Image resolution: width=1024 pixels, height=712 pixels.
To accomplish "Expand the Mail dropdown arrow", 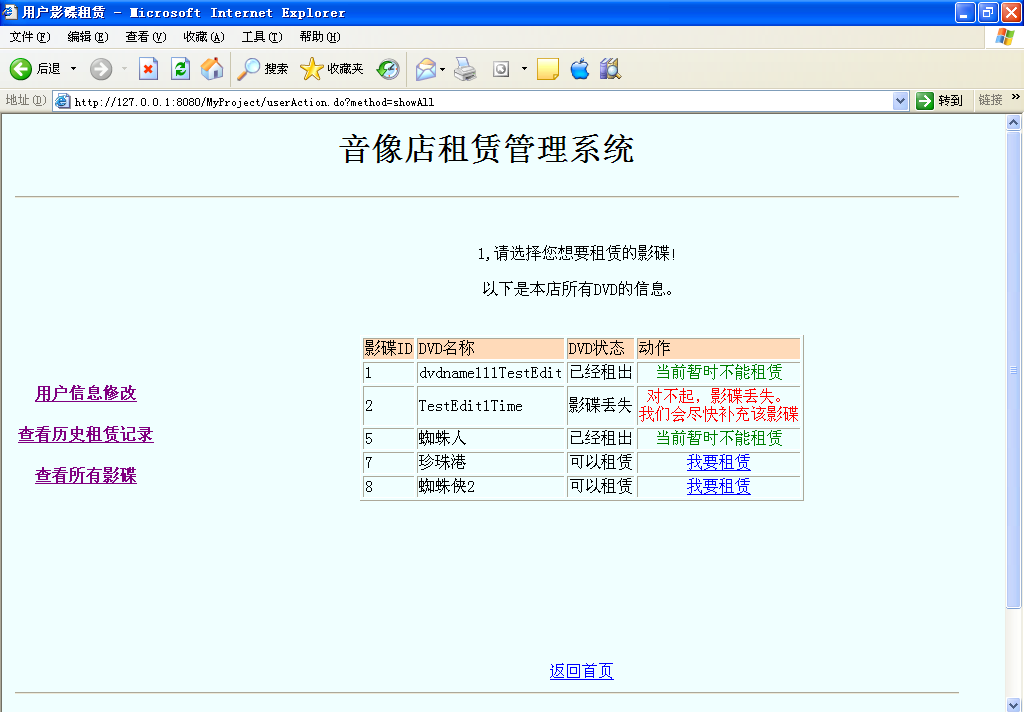I will (443, 69).
